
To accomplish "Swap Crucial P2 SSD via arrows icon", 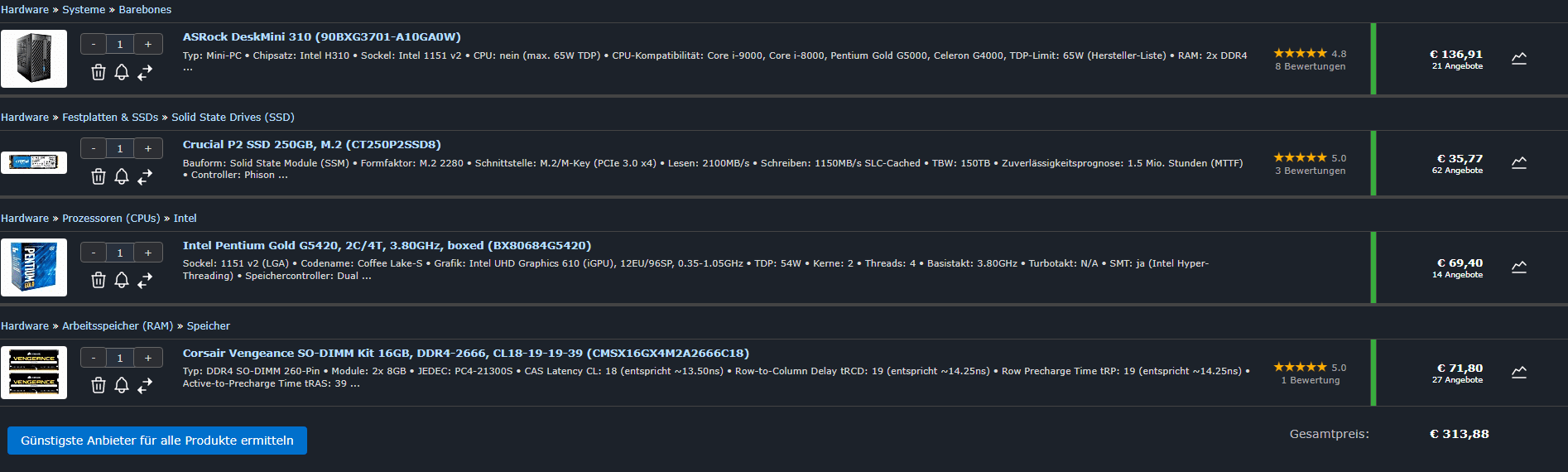I will click(145, 176).
